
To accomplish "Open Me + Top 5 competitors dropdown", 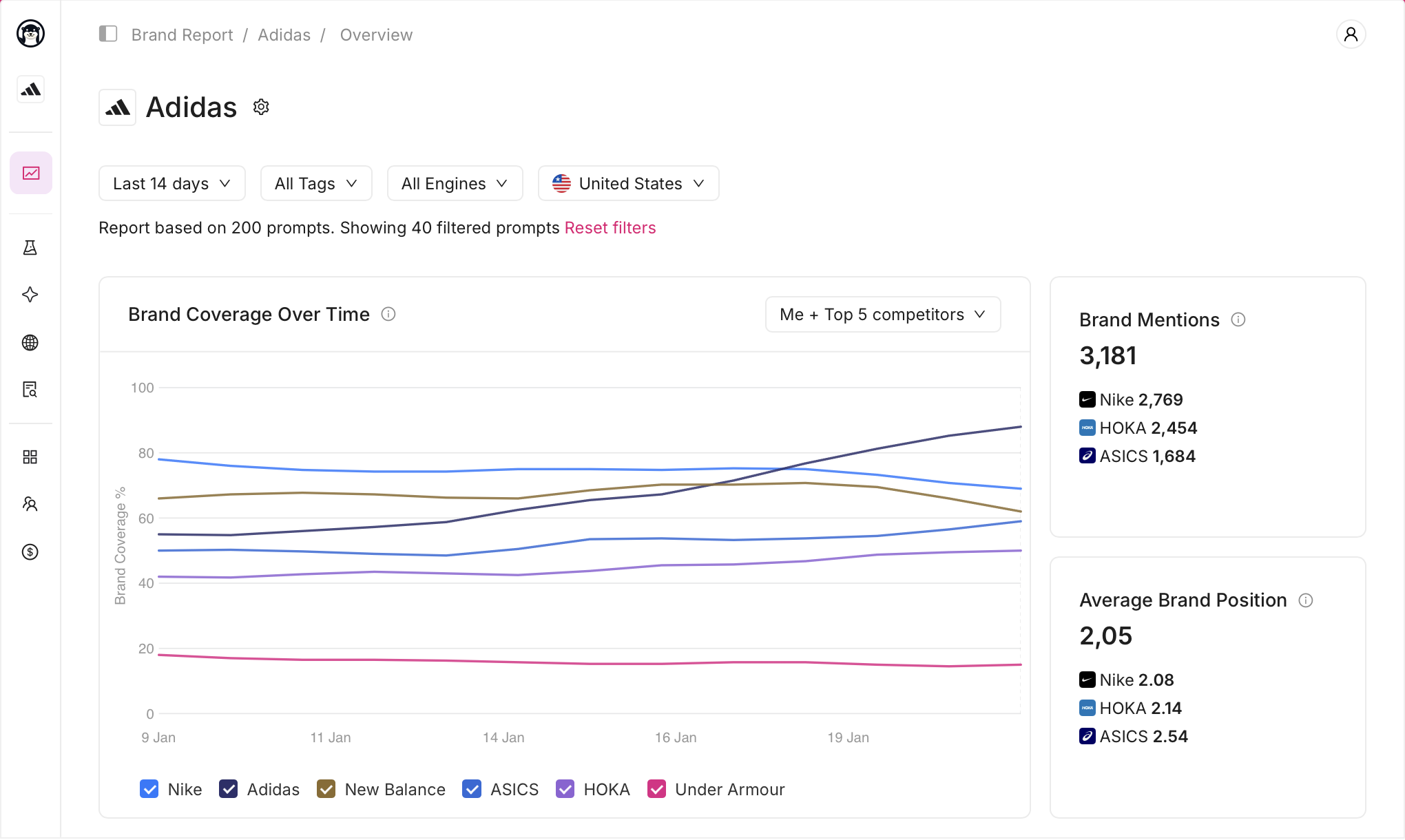I will [883, 315].
